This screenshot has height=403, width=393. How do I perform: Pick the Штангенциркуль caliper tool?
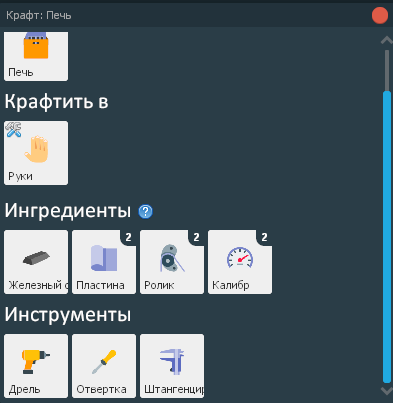coord(172,366)
